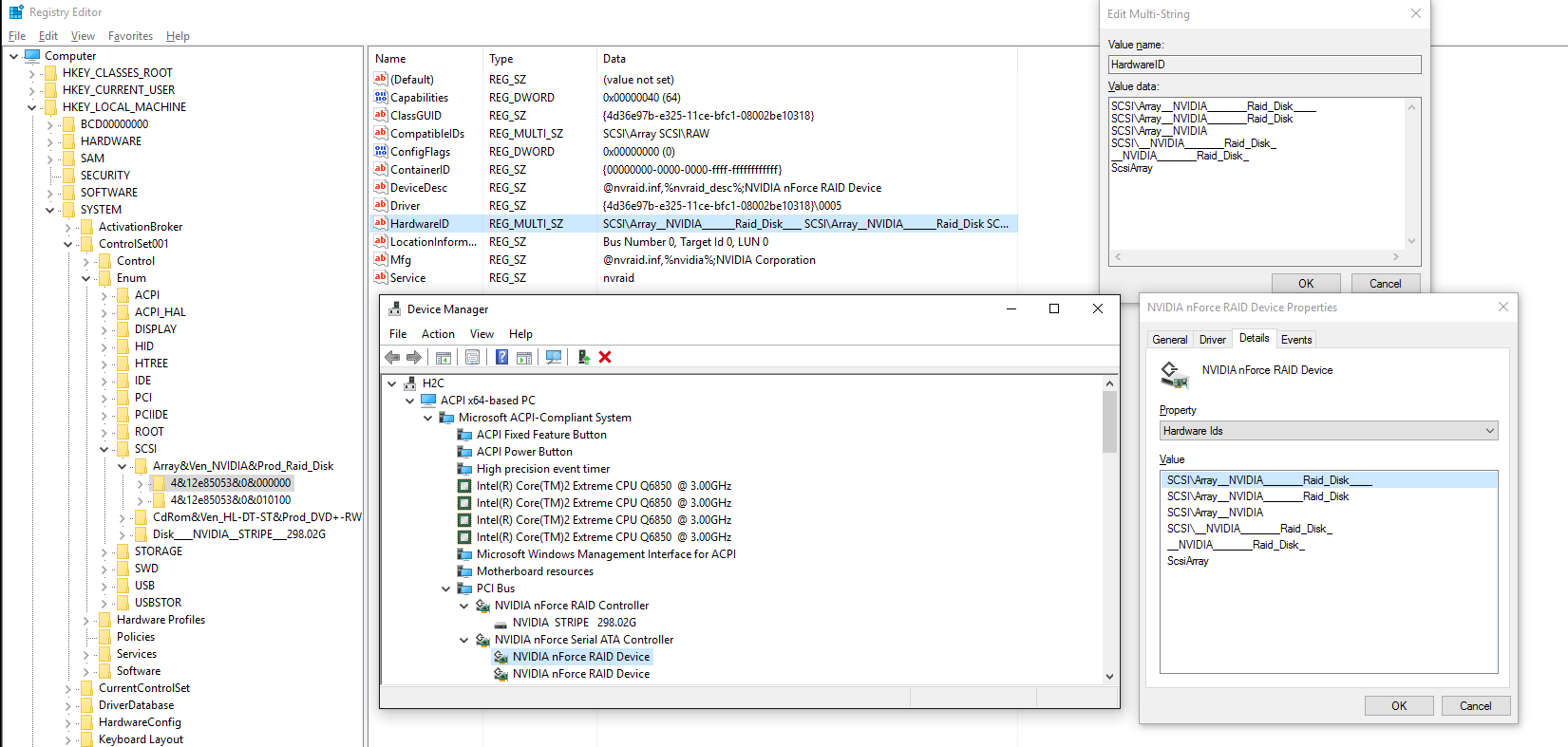Click scroll-down arrow in Device Manager tree

tap(1109, 677)
